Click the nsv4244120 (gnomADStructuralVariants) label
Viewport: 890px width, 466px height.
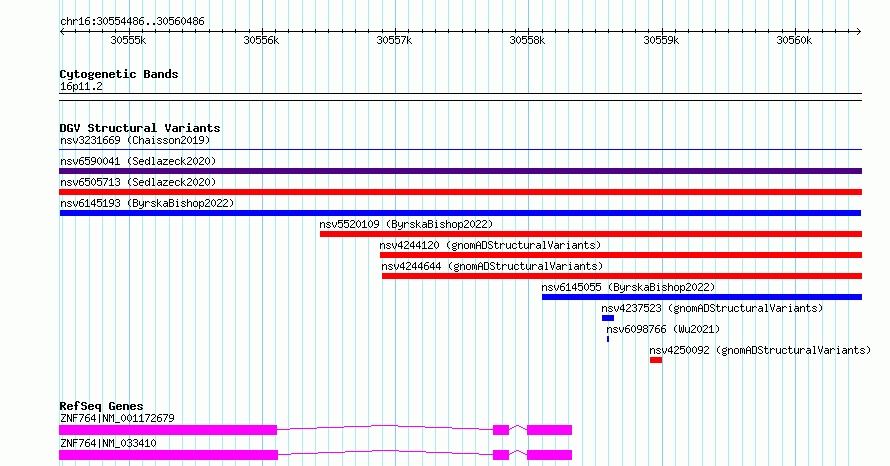[490, 245]
